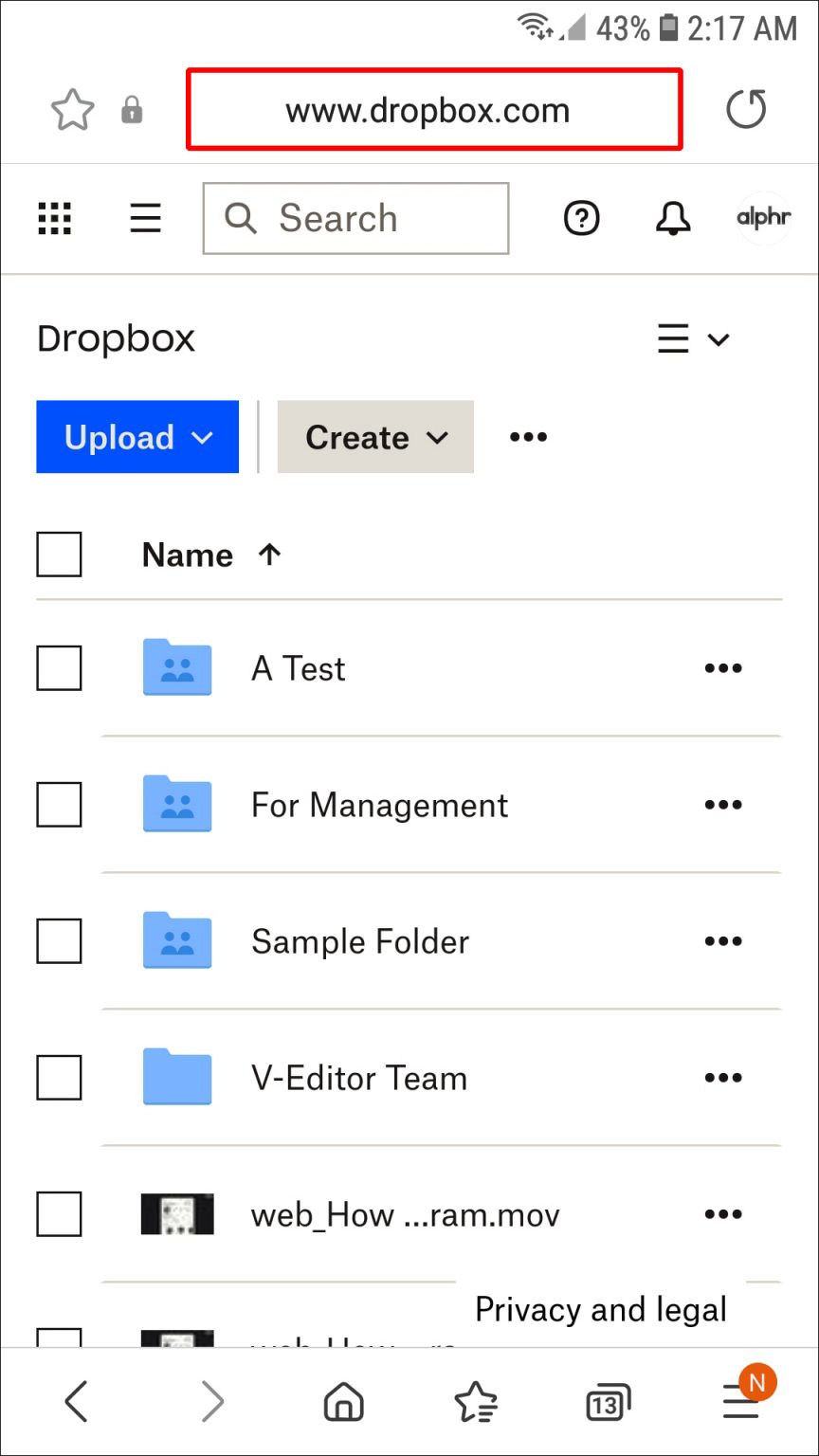This screenshot has width=819, height=1456.
Task: Select the A Test folder checkbox
Action: pyautogui.click(x=59, y=667)
